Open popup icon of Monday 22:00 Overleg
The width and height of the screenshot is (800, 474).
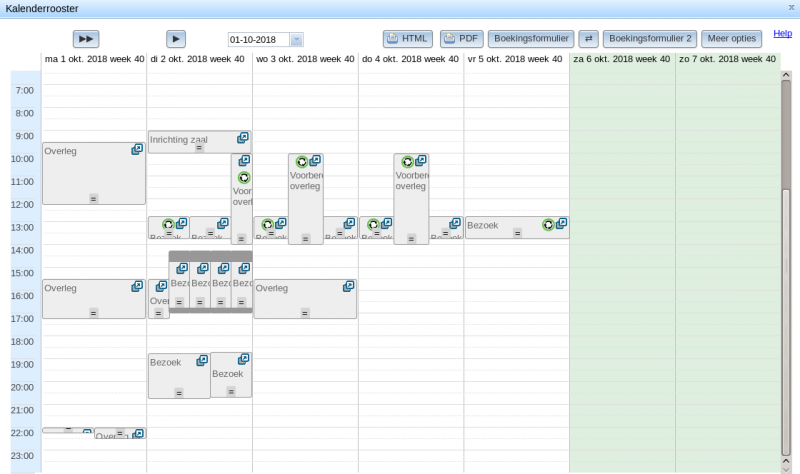tap(138, 434)
